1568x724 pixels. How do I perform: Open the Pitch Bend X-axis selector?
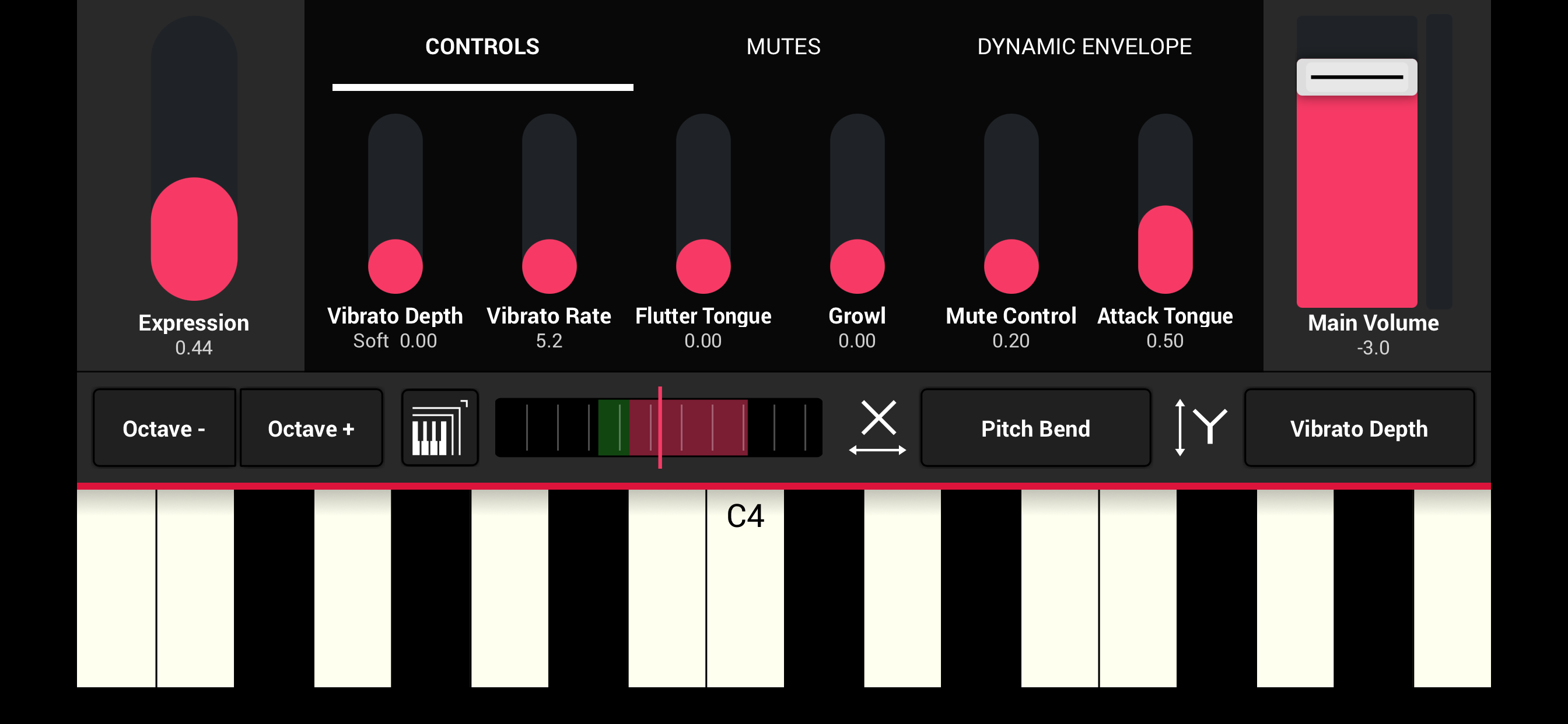coord(1035,428)
